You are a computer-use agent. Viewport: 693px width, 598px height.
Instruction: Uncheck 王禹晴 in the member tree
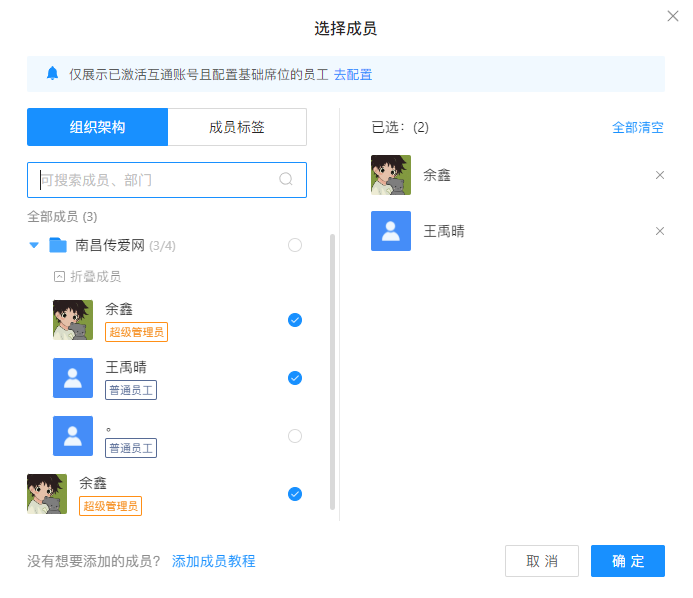click(295, 378)
